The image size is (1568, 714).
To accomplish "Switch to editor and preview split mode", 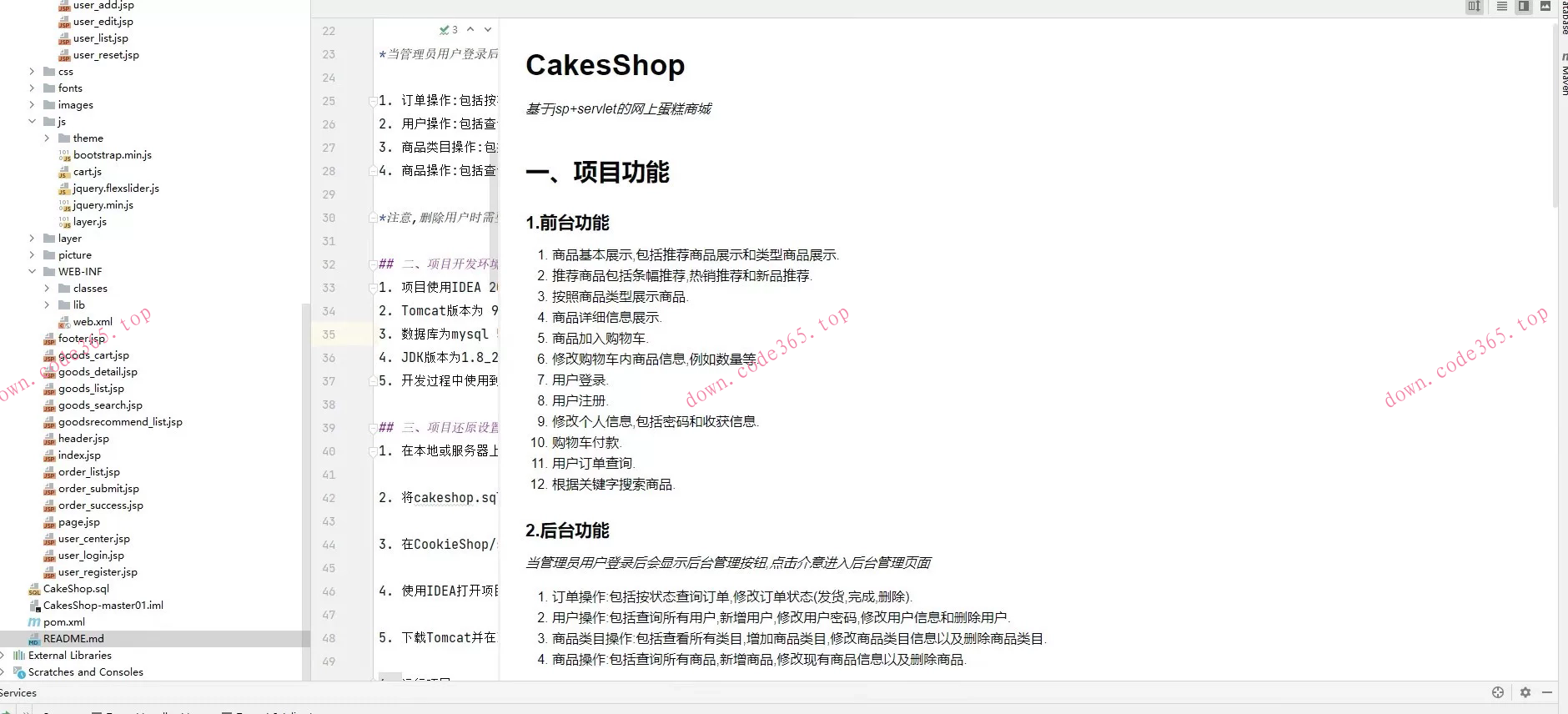I will pos(1524,6).
